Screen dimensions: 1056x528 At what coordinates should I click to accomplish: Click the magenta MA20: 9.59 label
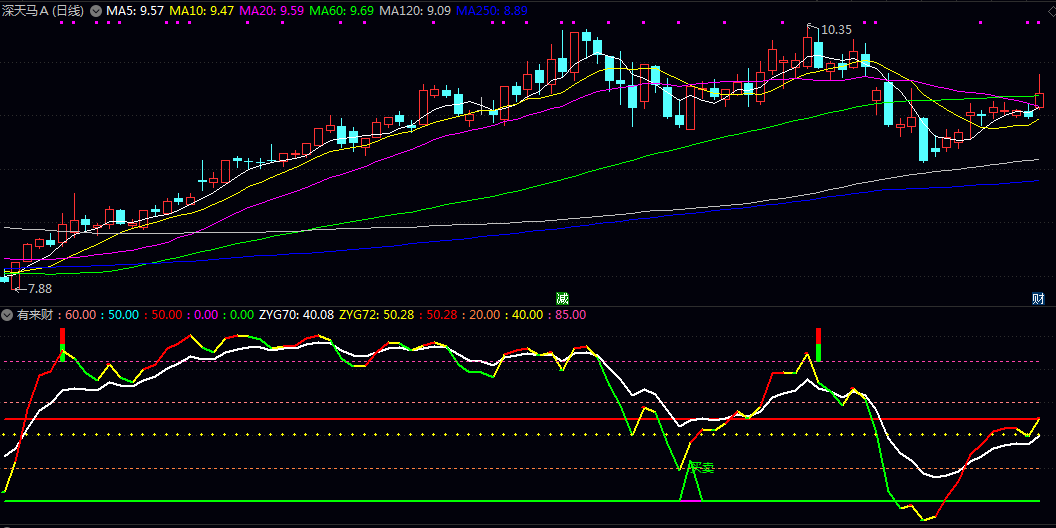[272, 11]
